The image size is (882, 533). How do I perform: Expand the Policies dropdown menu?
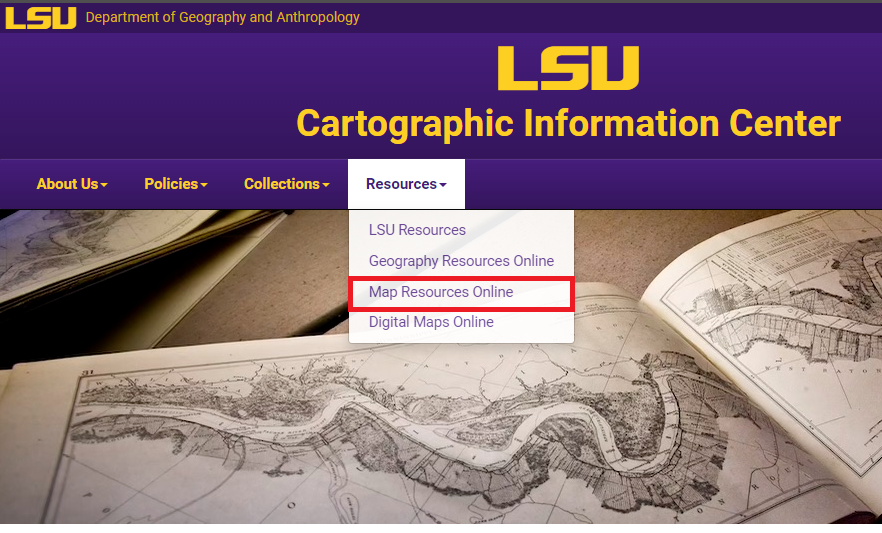176,184
